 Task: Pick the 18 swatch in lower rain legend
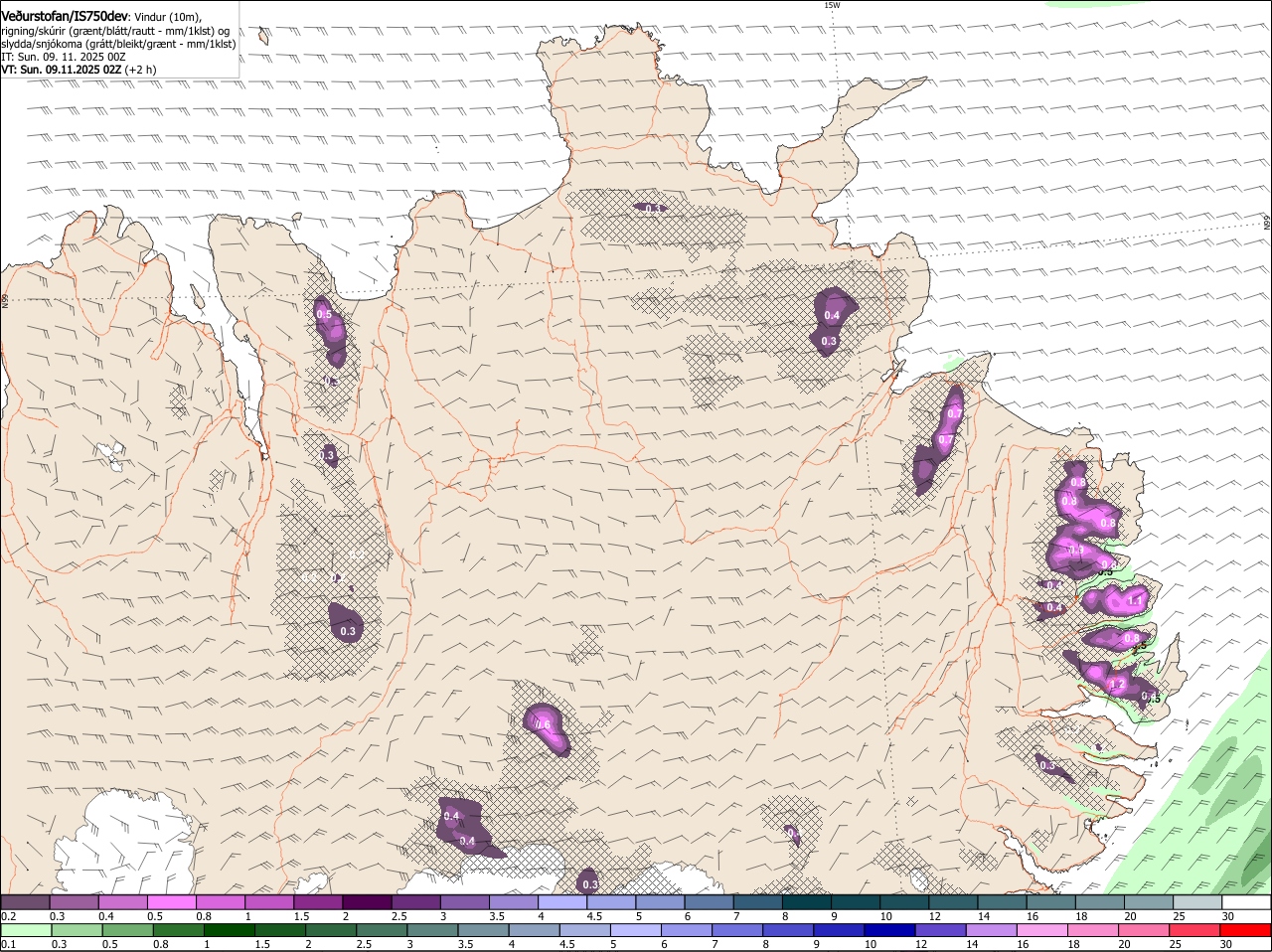pos(1092,931)
